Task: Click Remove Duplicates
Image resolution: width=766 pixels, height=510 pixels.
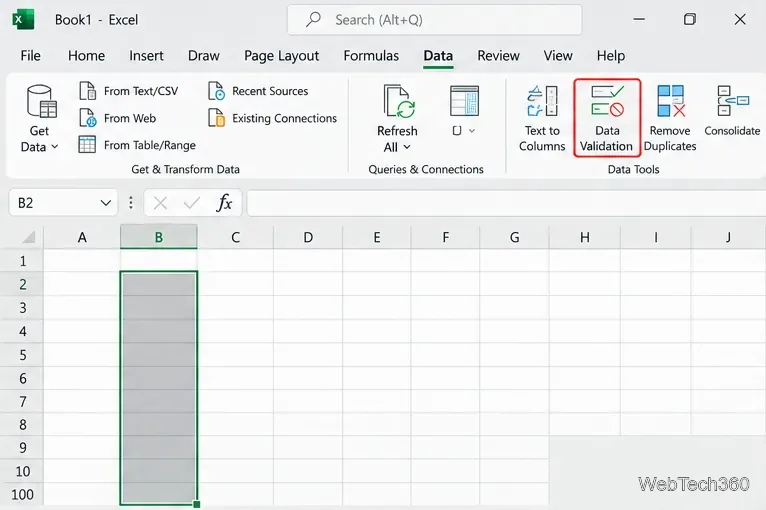Action: tap(670, 118)
